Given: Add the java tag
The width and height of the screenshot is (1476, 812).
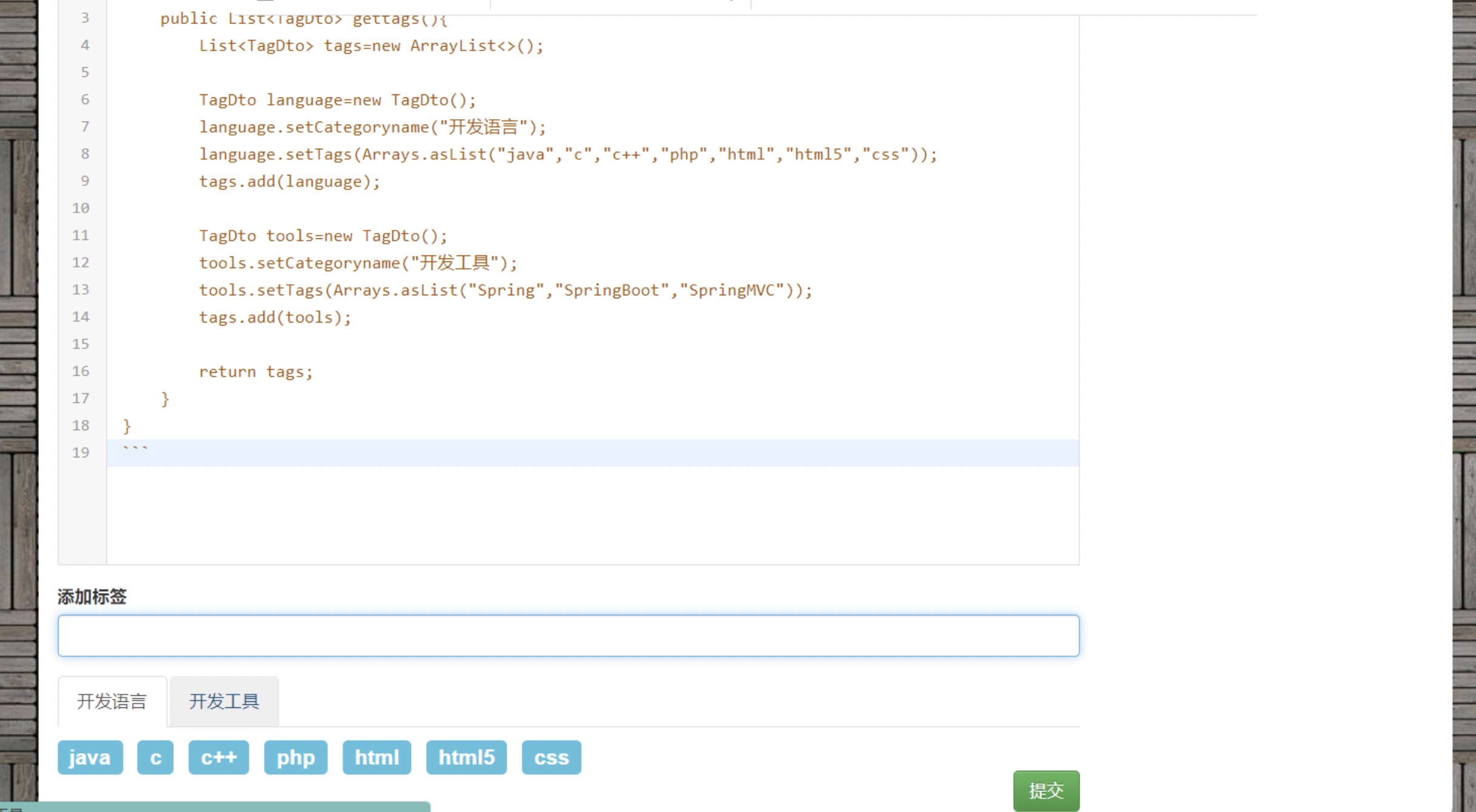Looking at the screenshot, I should point(90,757).
